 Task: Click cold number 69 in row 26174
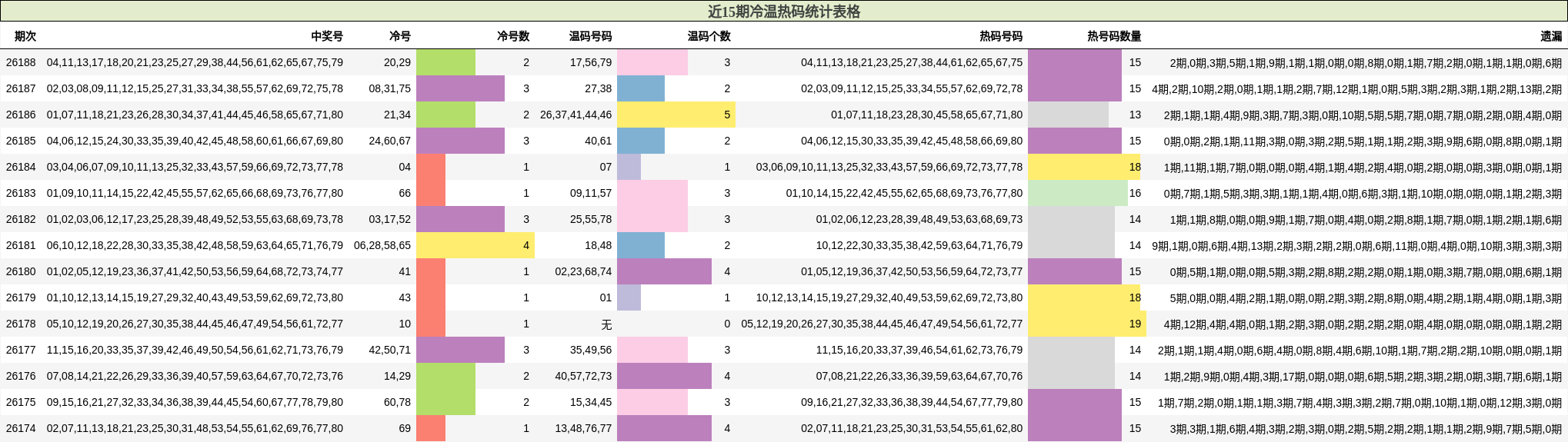tap(405, 428)
